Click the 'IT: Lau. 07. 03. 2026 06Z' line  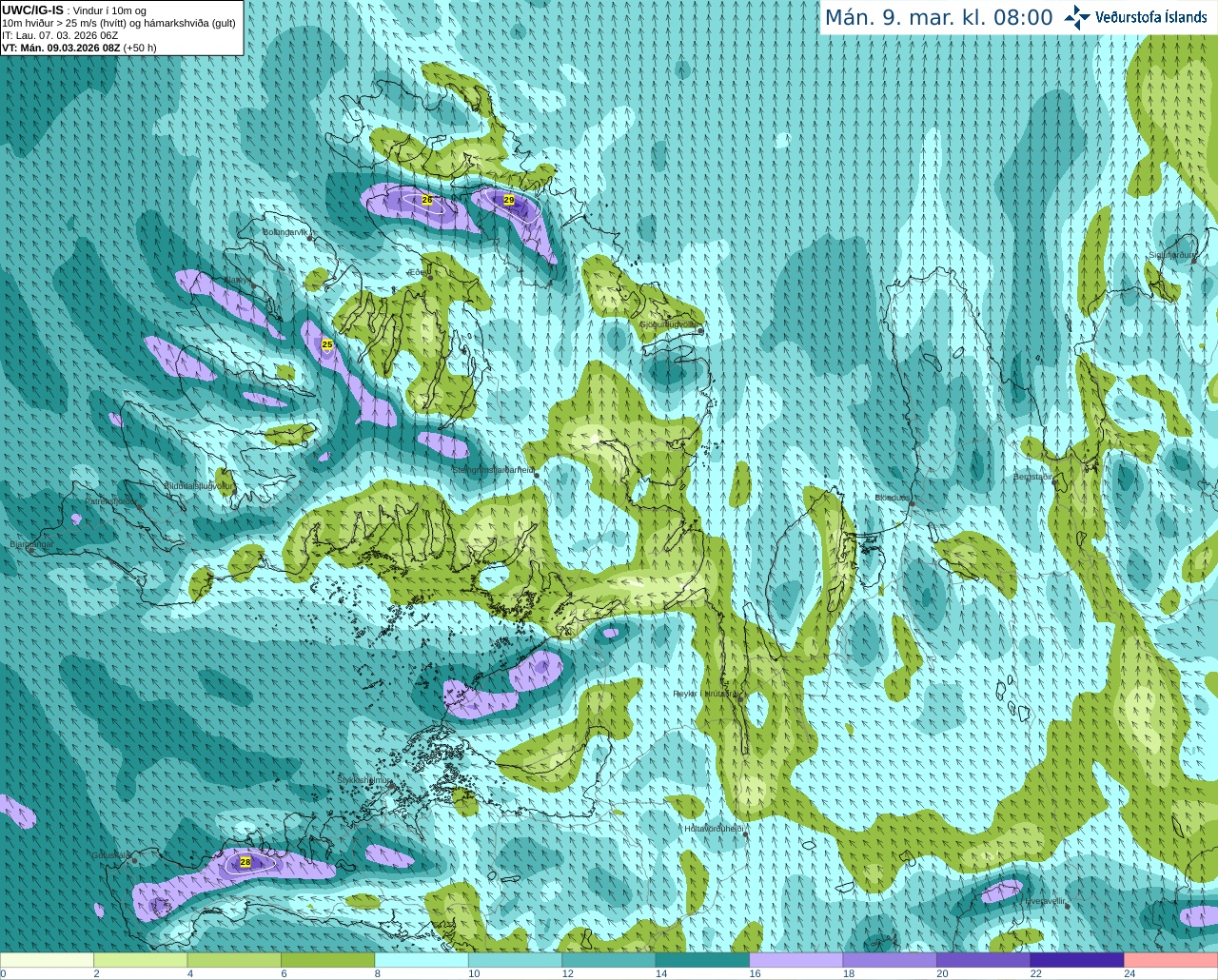60,35
